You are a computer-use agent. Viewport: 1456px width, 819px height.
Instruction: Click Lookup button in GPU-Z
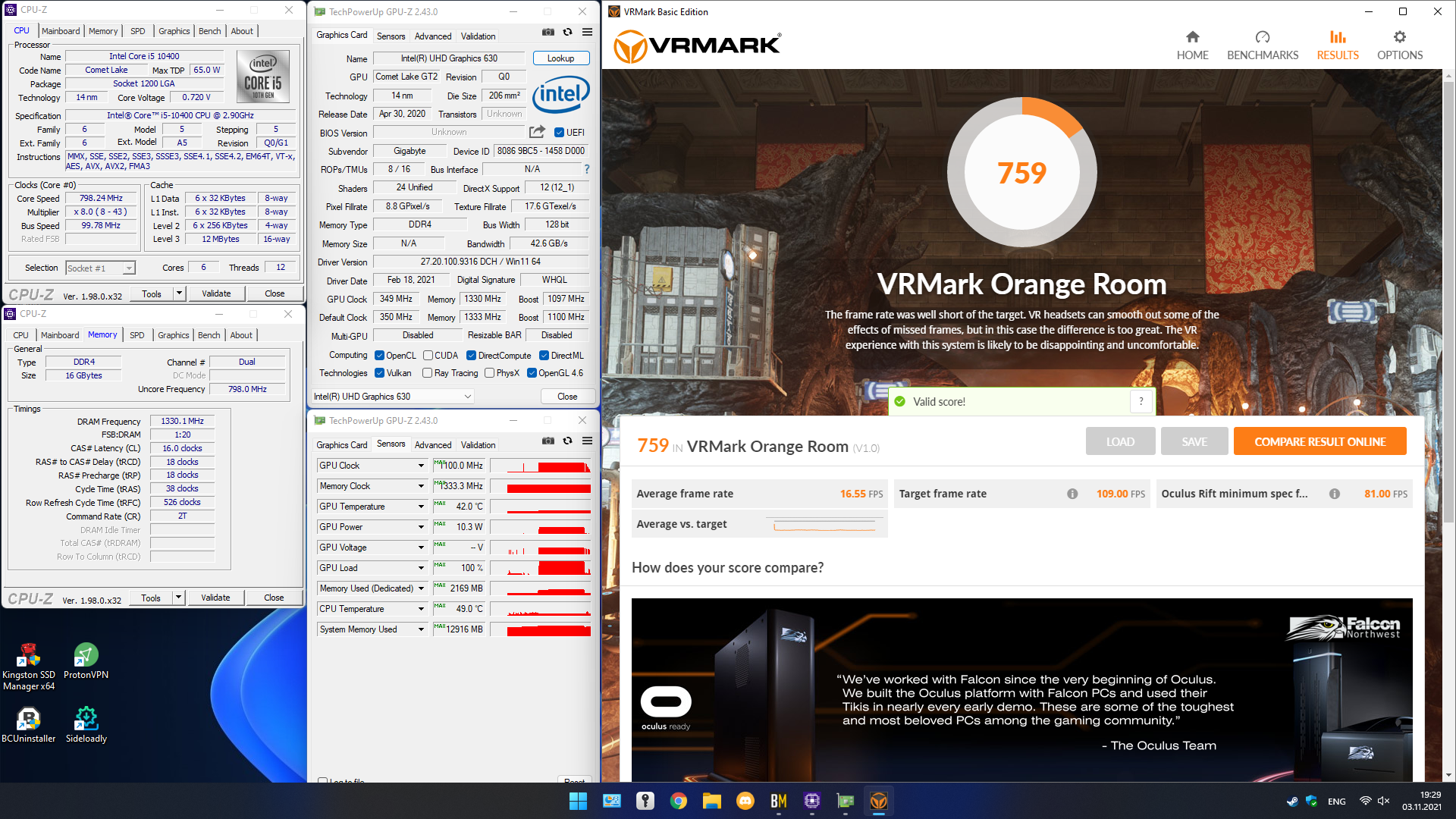(x=560, y=58)
